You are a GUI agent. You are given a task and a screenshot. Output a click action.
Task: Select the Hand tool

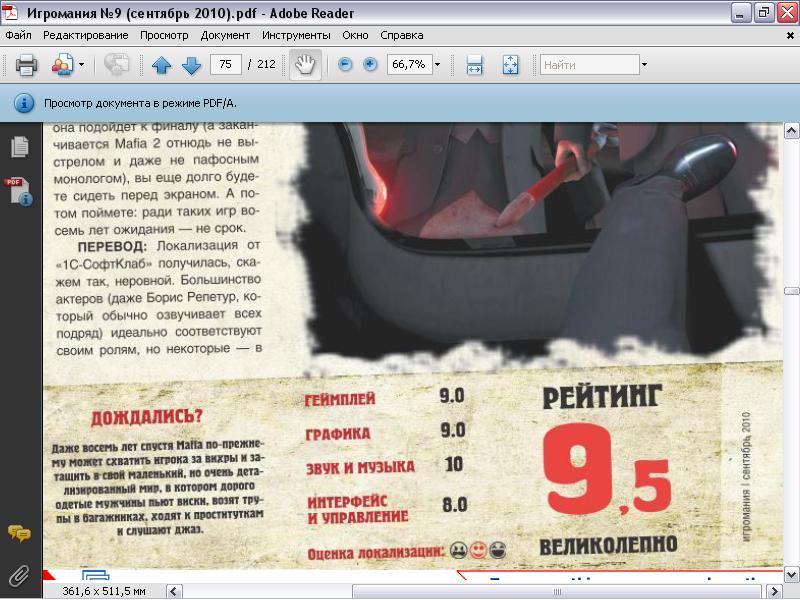tap(305, 65)
